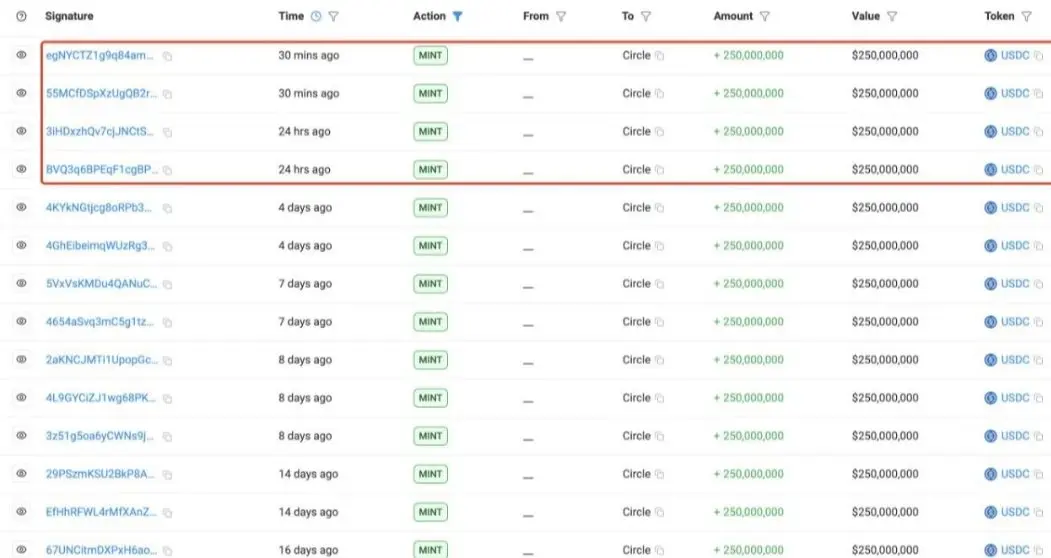Image resolution: width=1051 pixels, height=558 pixels.
Task: Open the Amount column filter
Action: point(765,16)
